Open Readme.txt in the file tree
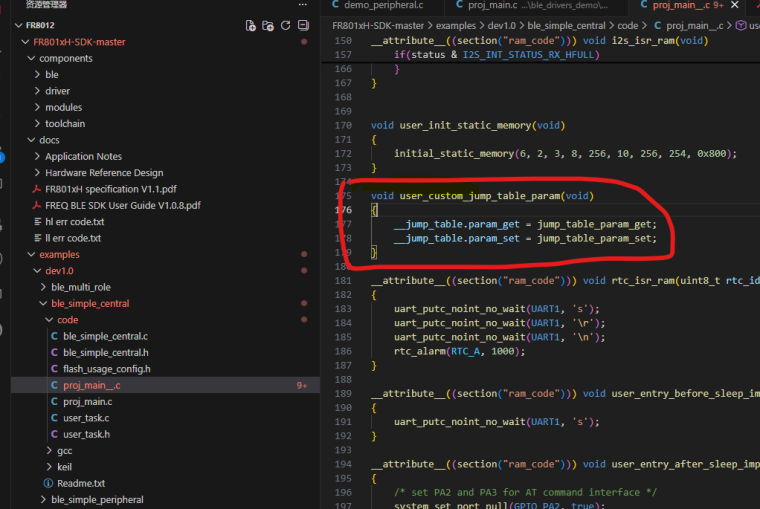Image resolution: width=760 pixels, height=509 pixels. 81,483
